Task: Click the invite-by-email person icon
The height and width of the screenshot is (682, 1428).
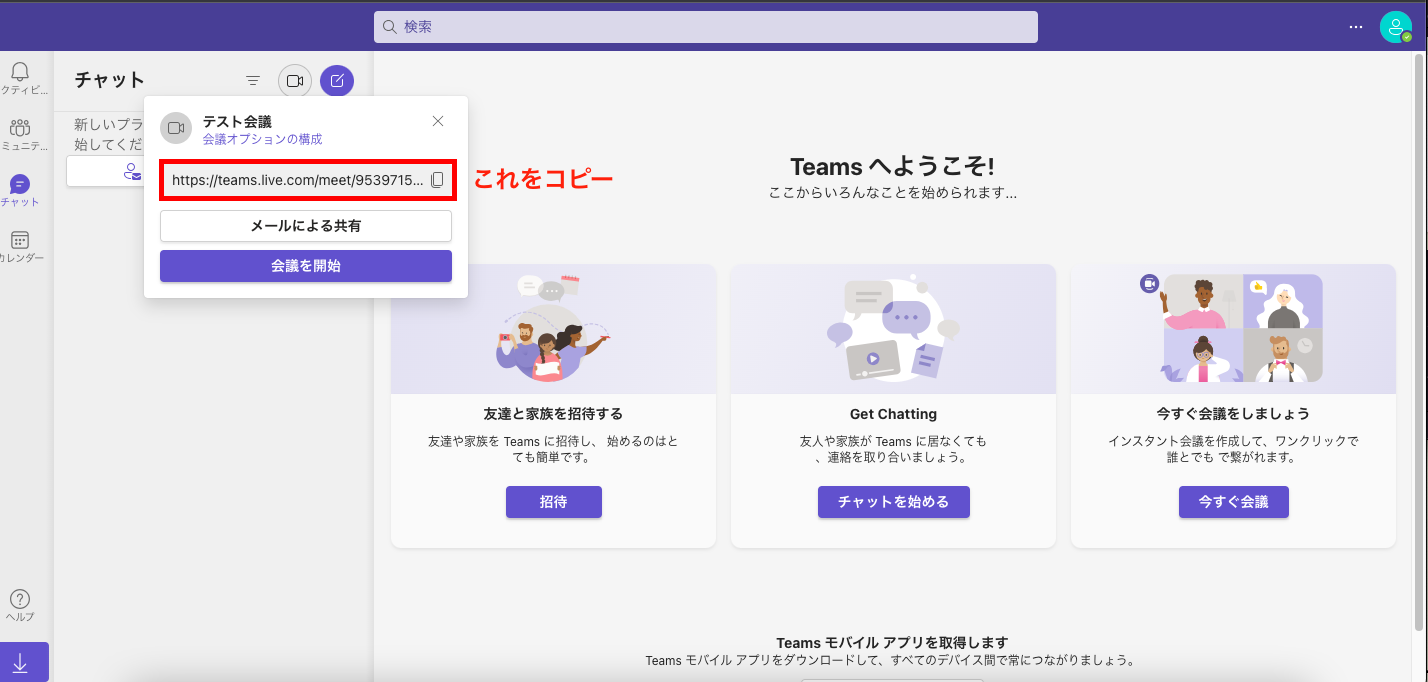Action: tap(132, 172)
